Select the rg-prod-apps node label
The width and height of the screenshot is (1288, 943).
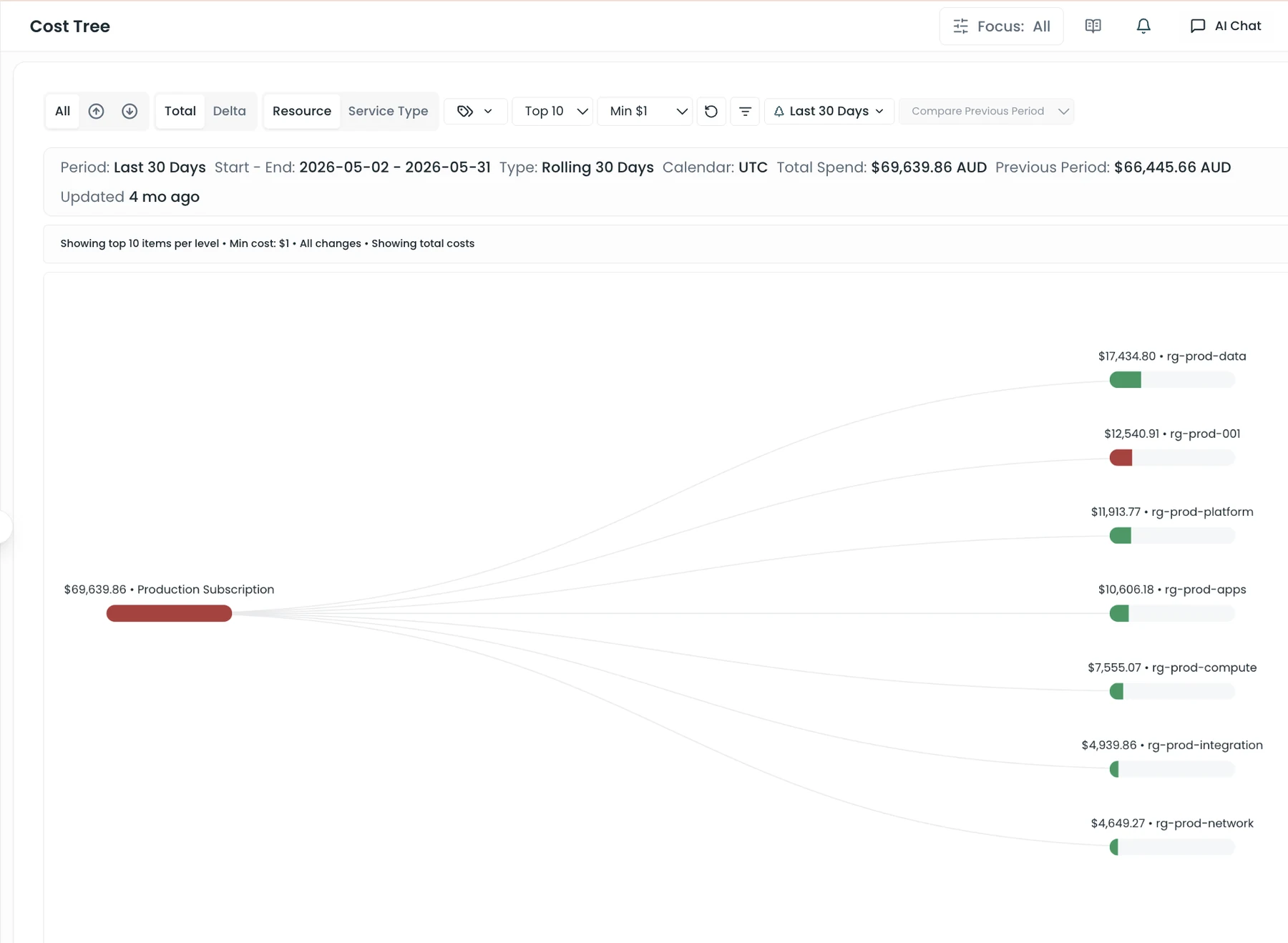point(1172,590)
